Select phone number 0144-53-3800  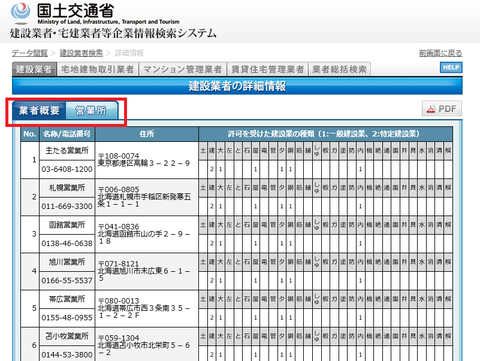67,355
